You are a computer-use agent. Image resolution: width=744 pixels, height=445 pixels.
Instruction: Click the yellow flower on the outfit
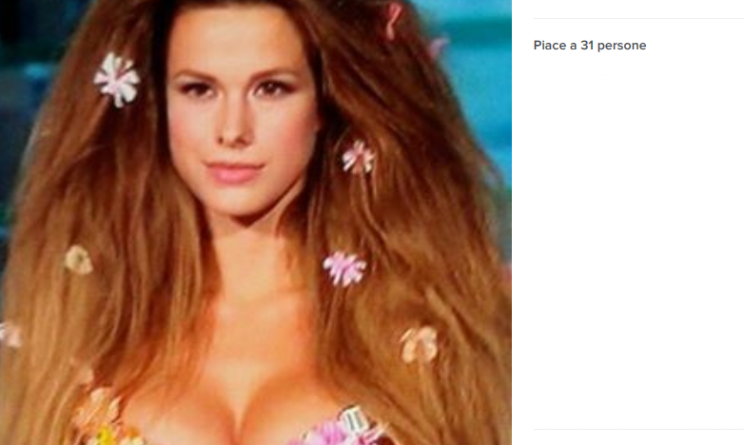pyautogui.click(x=105, y=436)
